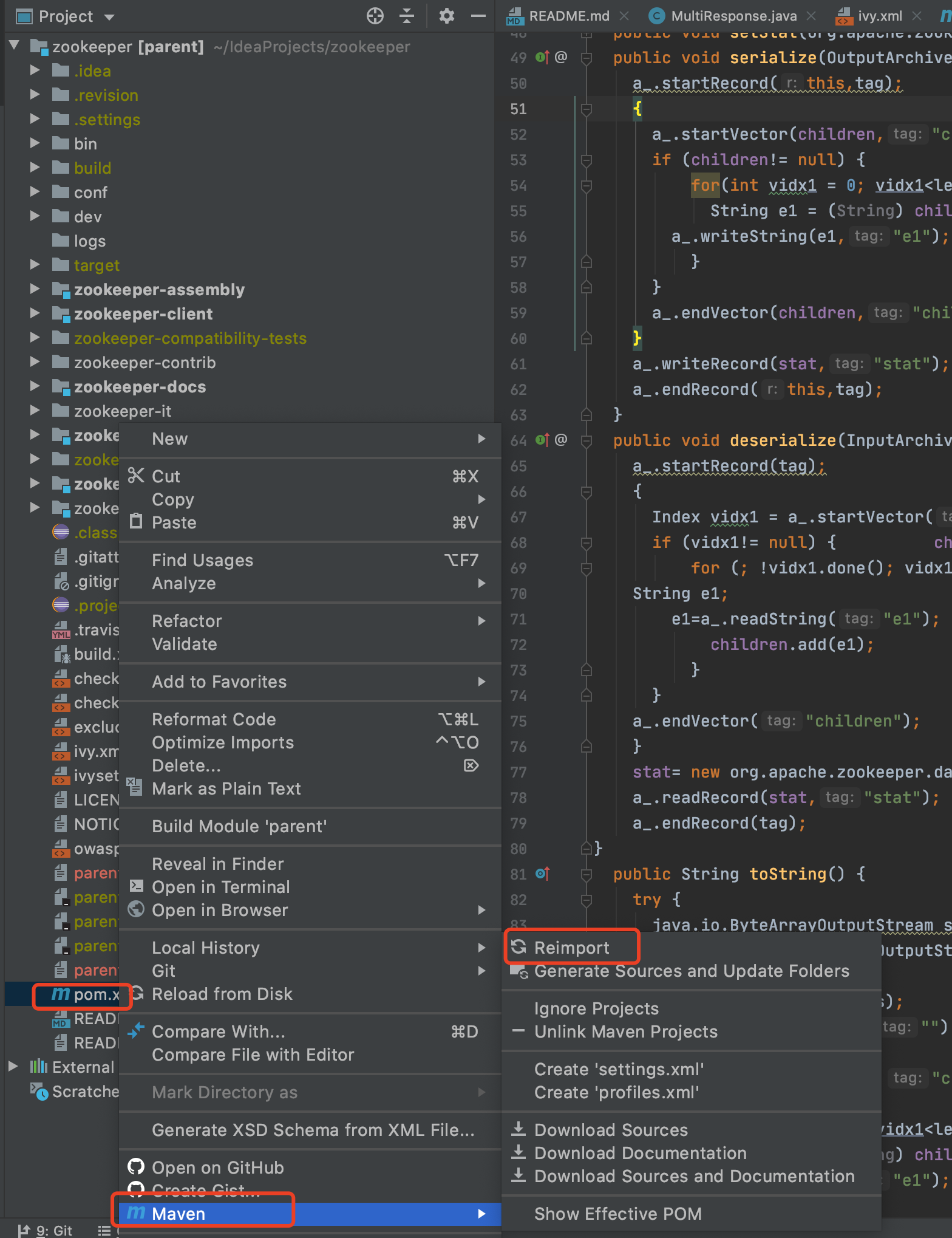Screen dimensions: 952x1238
Task: Expand zookeeper-client module
Action: click(35, 313)
